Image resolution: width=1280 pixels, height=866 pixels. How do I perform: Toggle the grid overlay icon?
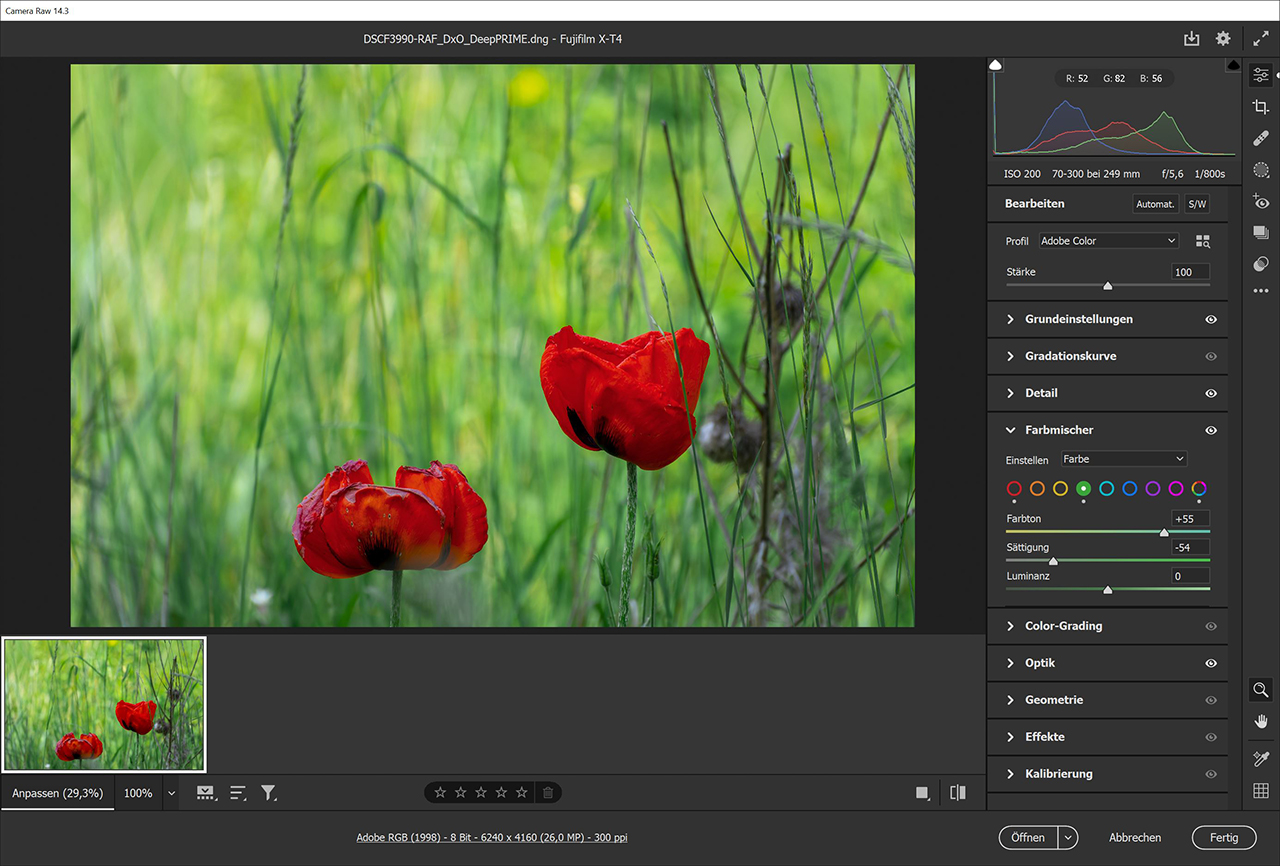pyautogui.click(x=1261, y=791)
